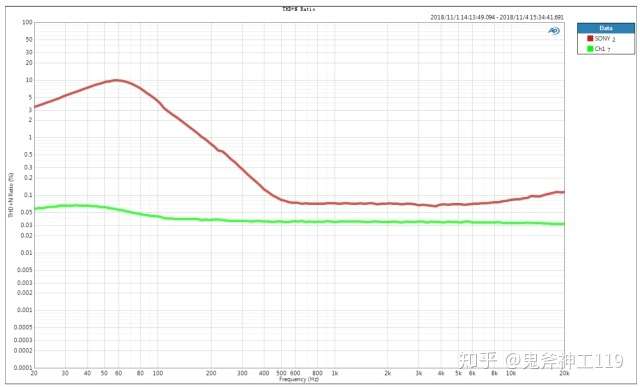Click the green Ch1 legend swatch
Viewport: 640px width, 387px height.
pyautogui.click(x=590, y=49)
